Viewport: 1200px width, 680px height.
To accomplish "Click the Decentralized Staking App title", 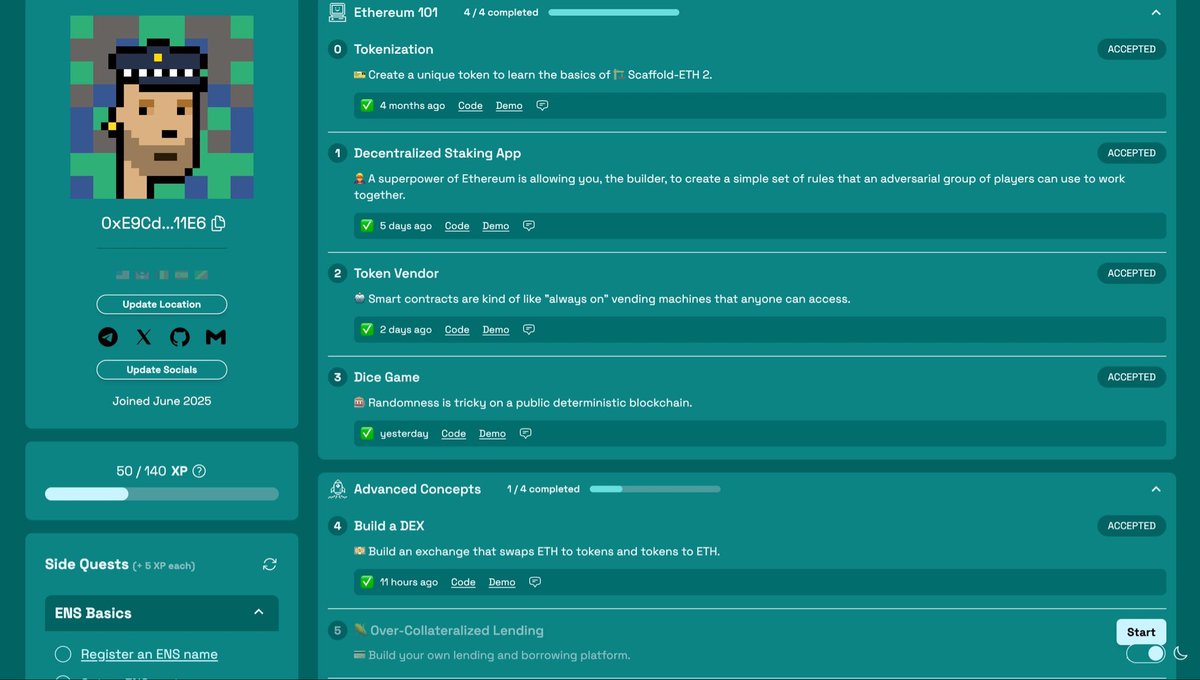I will pyautogui.click(x=437, y=153).
